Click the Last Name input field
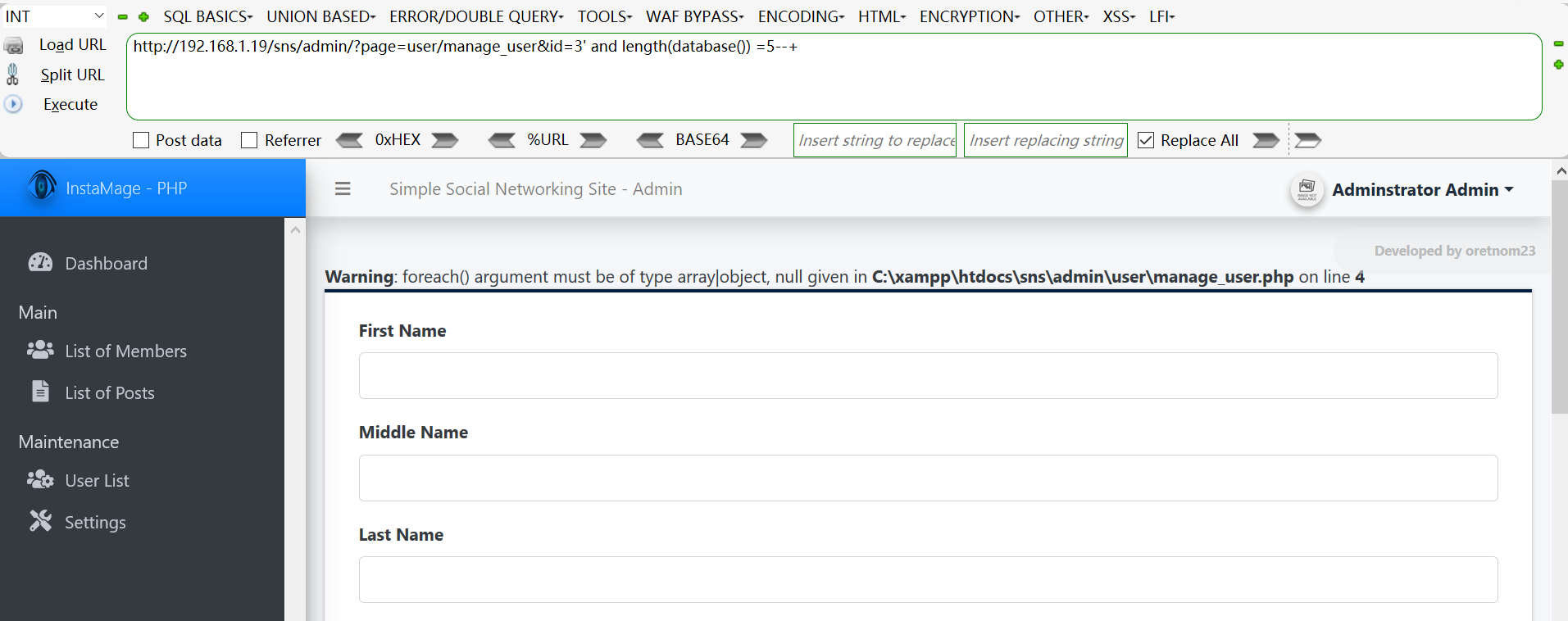The height and width of the screenshot is (621, 1568). tap(928, 579)
